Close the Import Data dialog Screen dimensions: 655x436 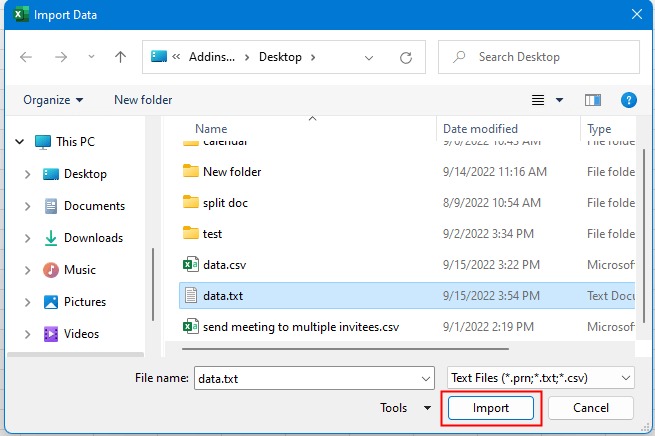pyautogui.click(x=637, y=15)
